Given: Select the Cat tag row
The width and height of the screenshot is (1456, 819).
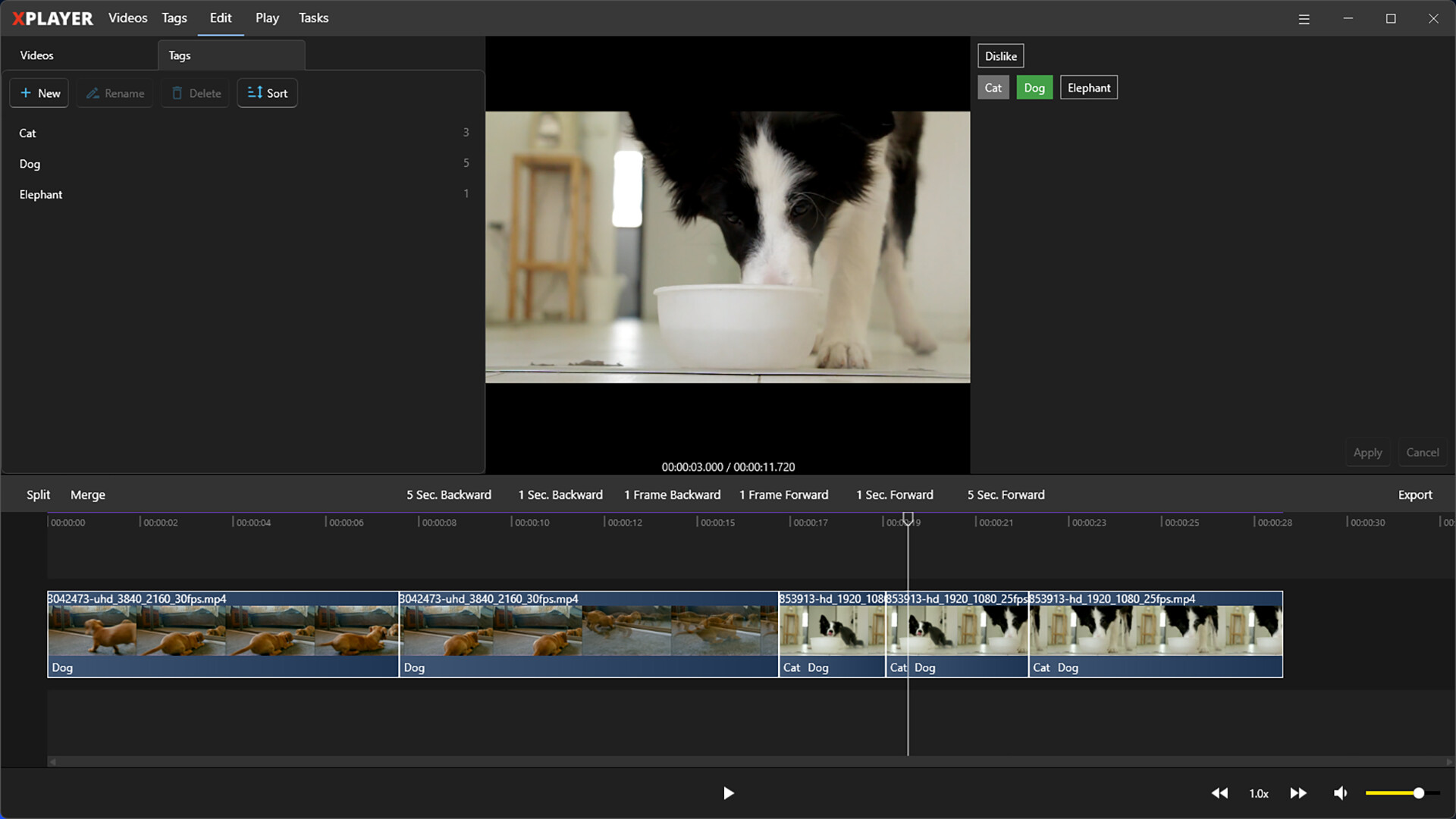Looking at the screenshot, I should click(243, 133).
